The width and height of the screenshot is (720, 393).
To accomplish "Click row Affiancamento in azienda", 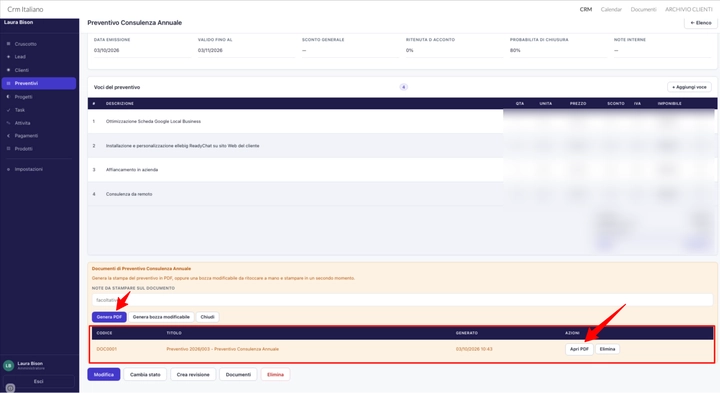I will click(x=402, y=170).
